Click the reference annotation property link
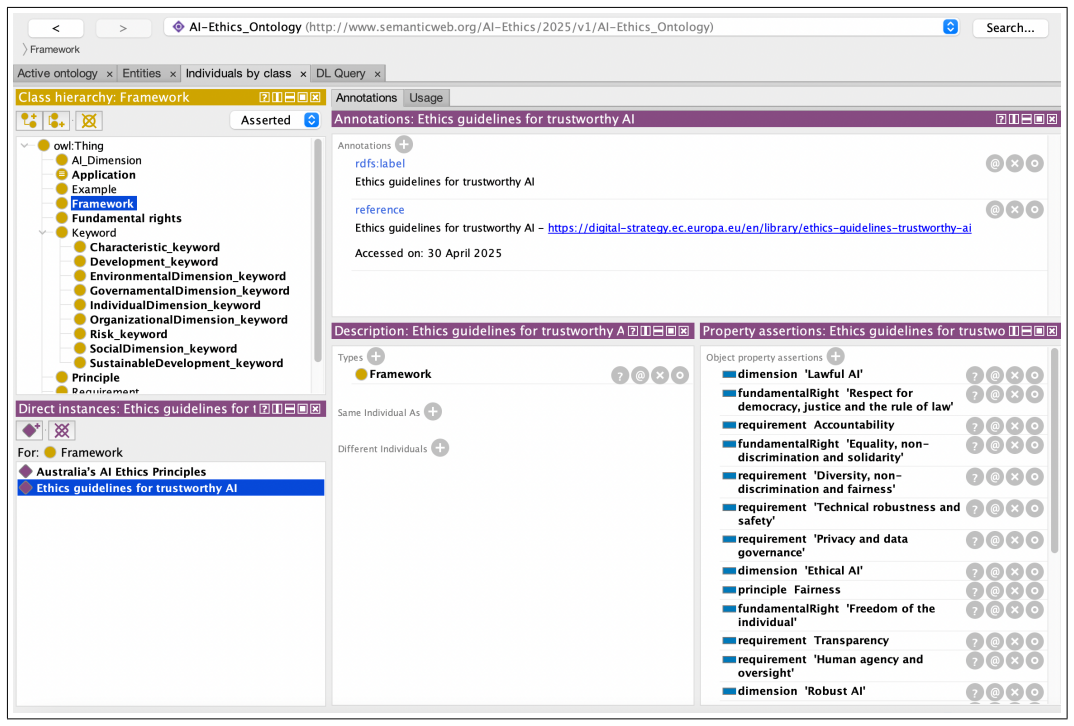The image size is (1074, 726). (379, 210)
